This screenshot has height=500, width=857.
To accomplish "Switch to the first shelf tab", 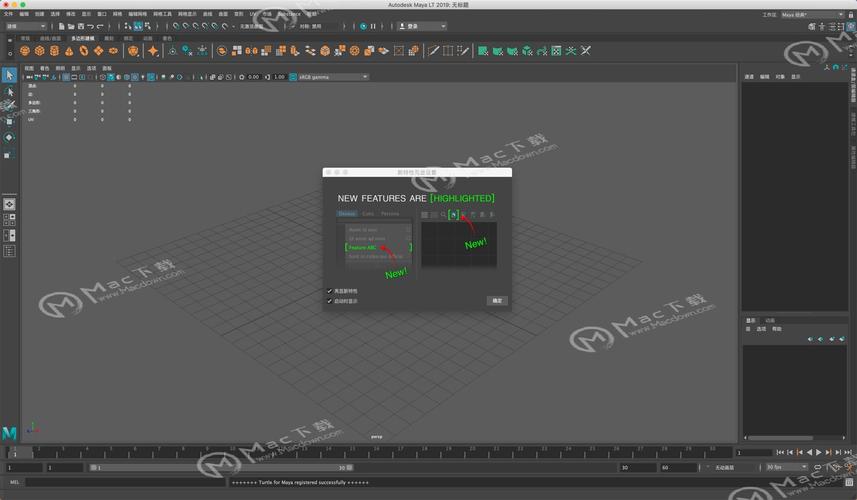I will pyautogui.click(x=25, y=38).
